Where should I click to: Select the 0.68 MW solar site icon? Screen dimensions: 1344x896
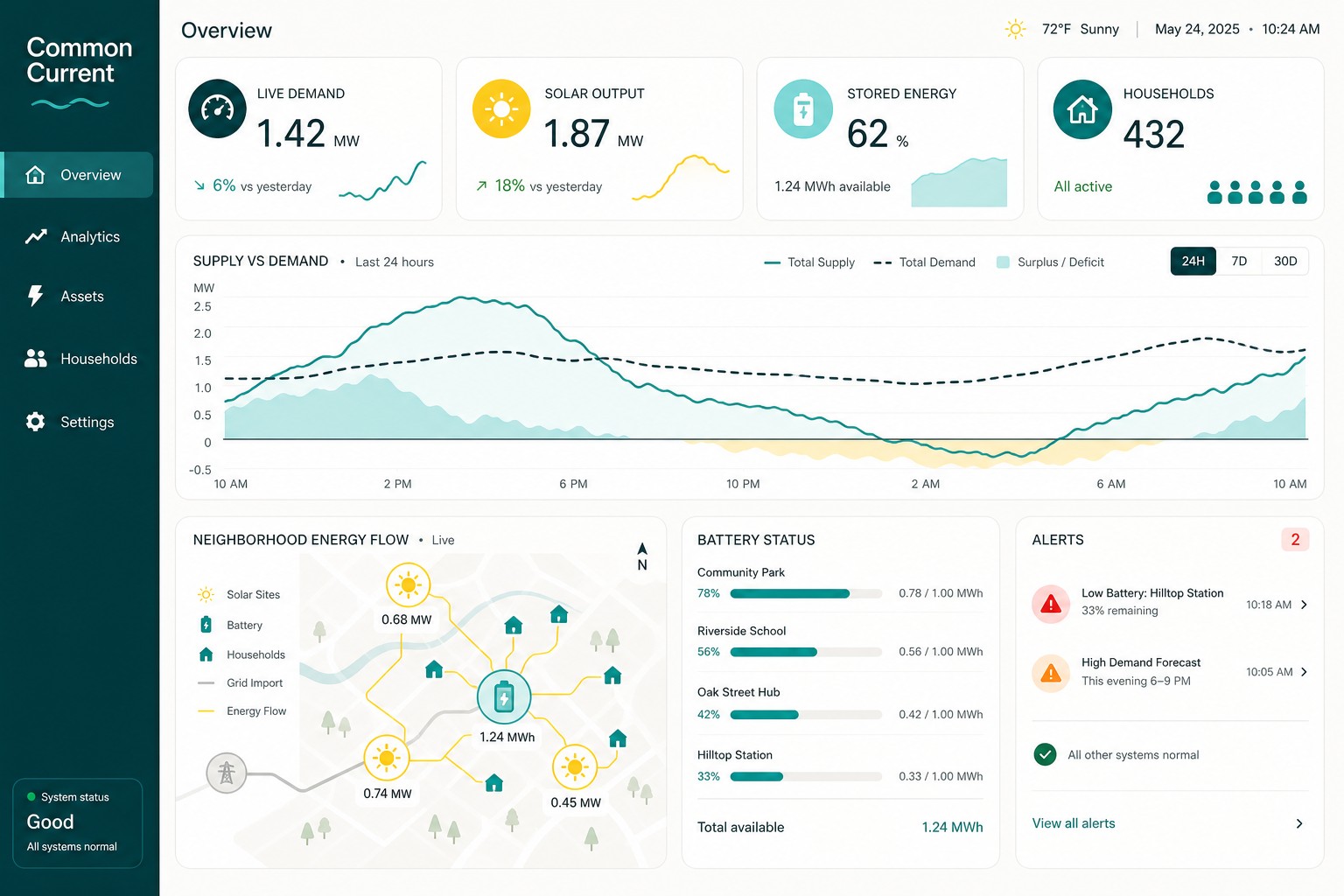pyautogui.click(x=408, y=584)
